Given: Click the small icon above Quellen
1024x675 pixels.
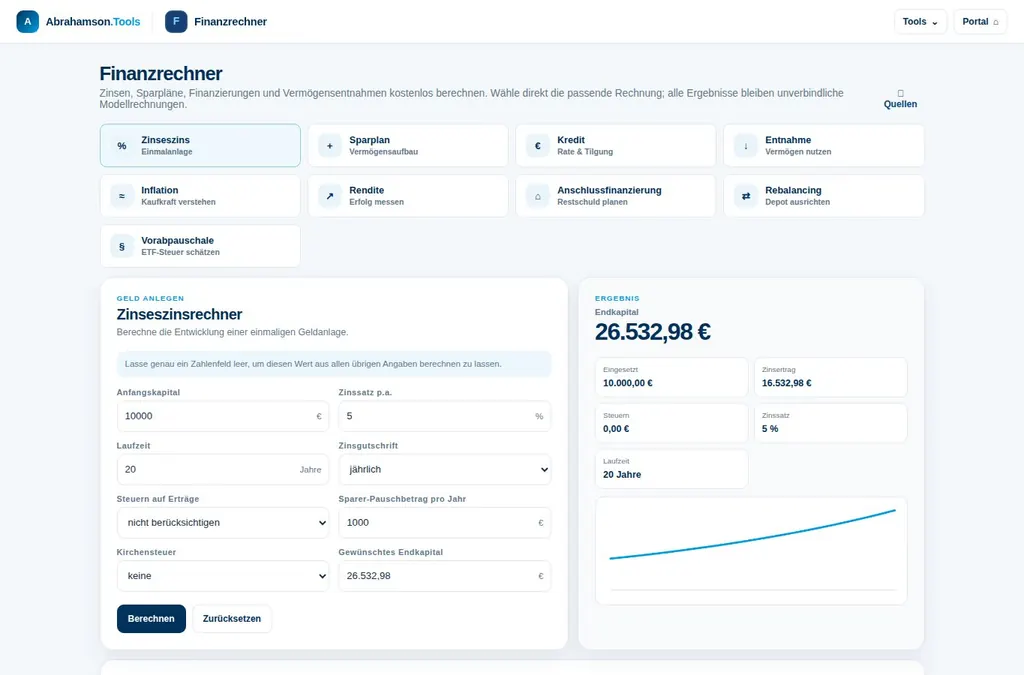Looking at the screenshot, I should pos(901,93).
